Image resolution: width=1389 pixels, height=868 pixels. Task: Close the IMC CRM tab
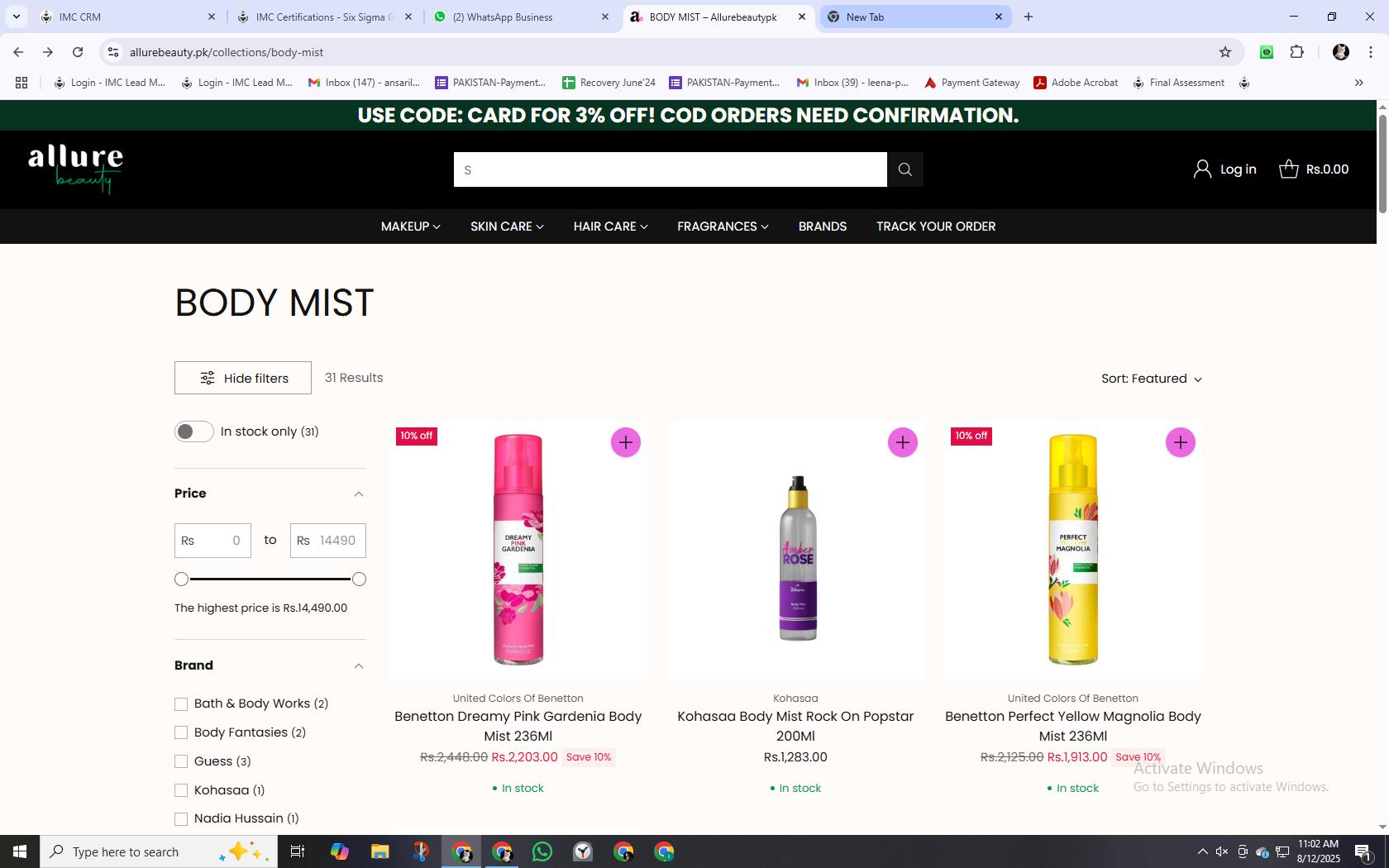click(x=211, y=17)
